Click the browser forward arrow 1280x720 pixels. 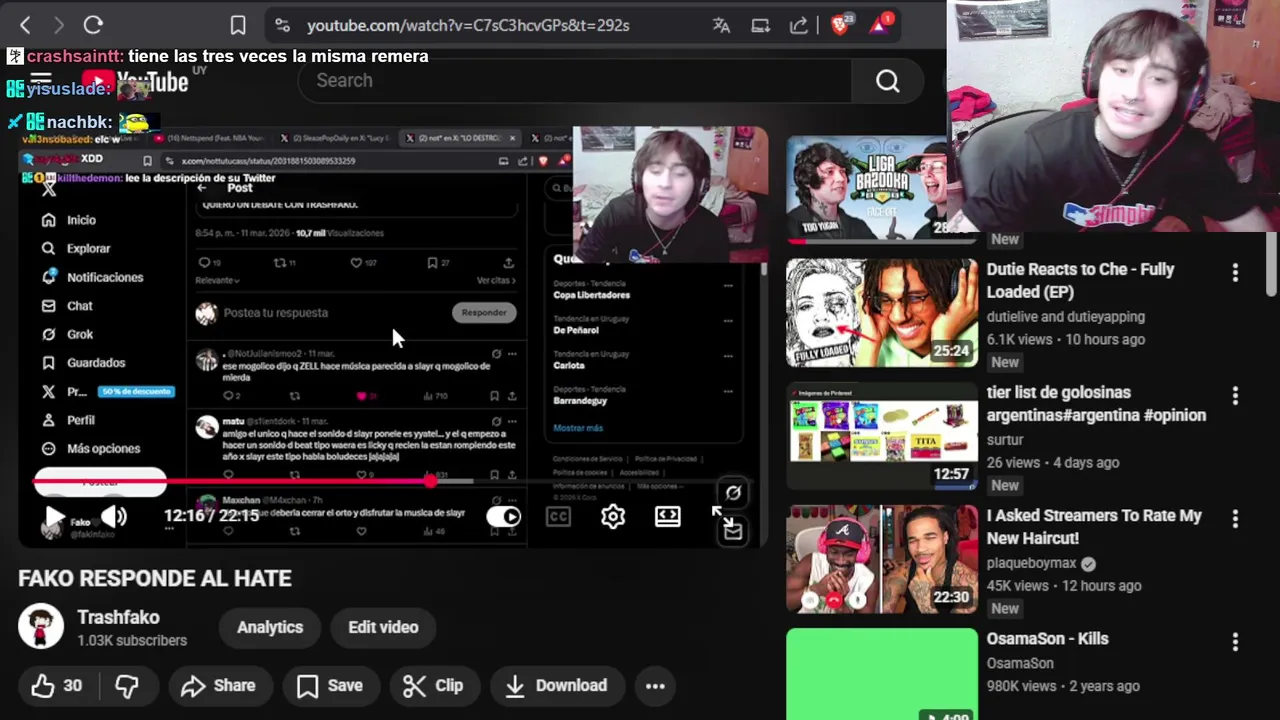click(58, 25)
